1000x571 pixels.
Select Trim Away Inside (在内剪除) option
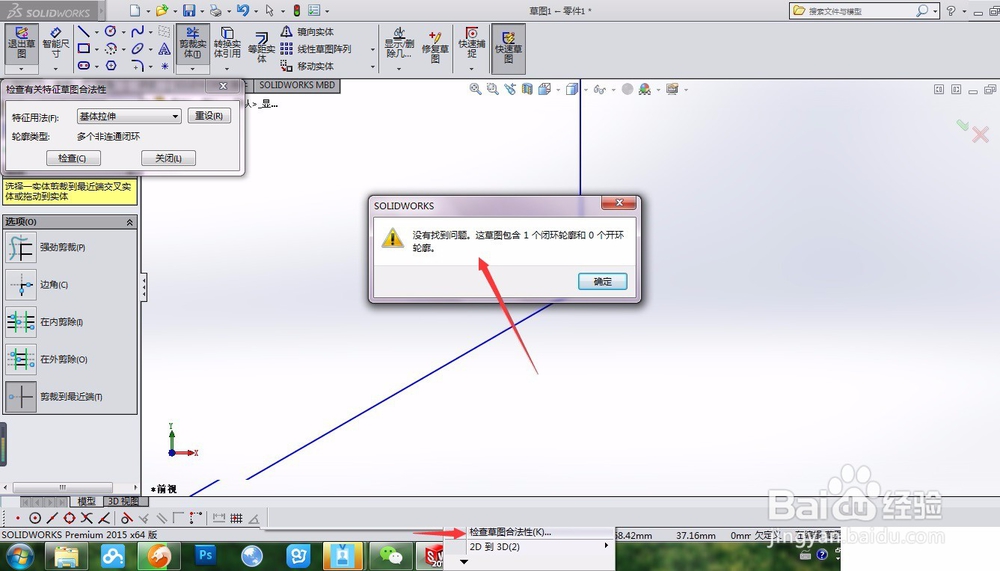(45, 322)
